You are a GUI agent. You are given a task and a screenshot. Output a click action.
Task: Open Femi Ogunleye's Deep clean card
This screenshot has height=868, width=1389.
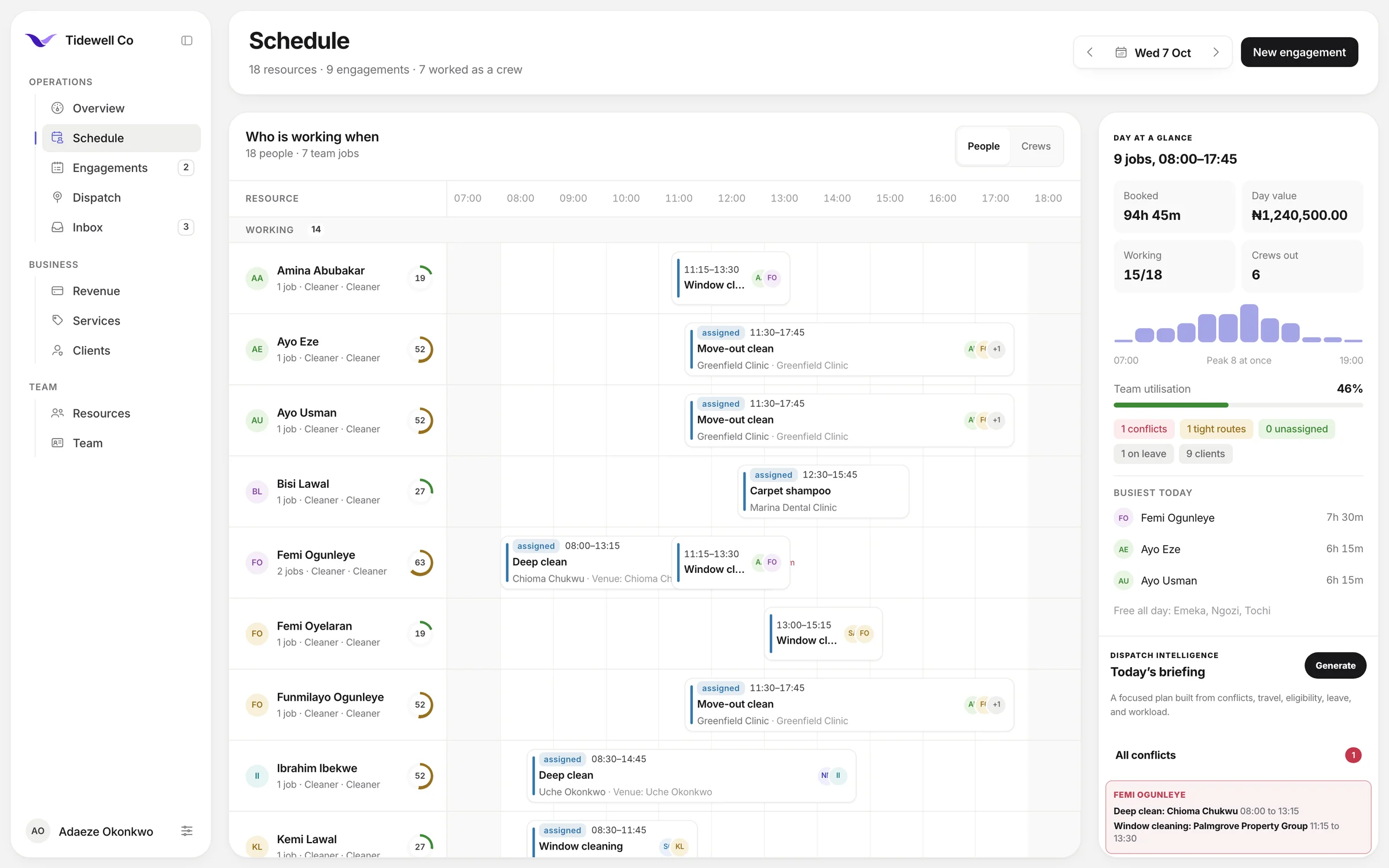(586, 562)
